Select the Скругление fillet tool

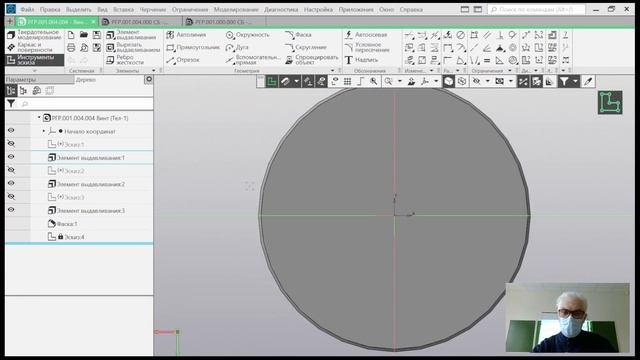[x=305, y=47]
